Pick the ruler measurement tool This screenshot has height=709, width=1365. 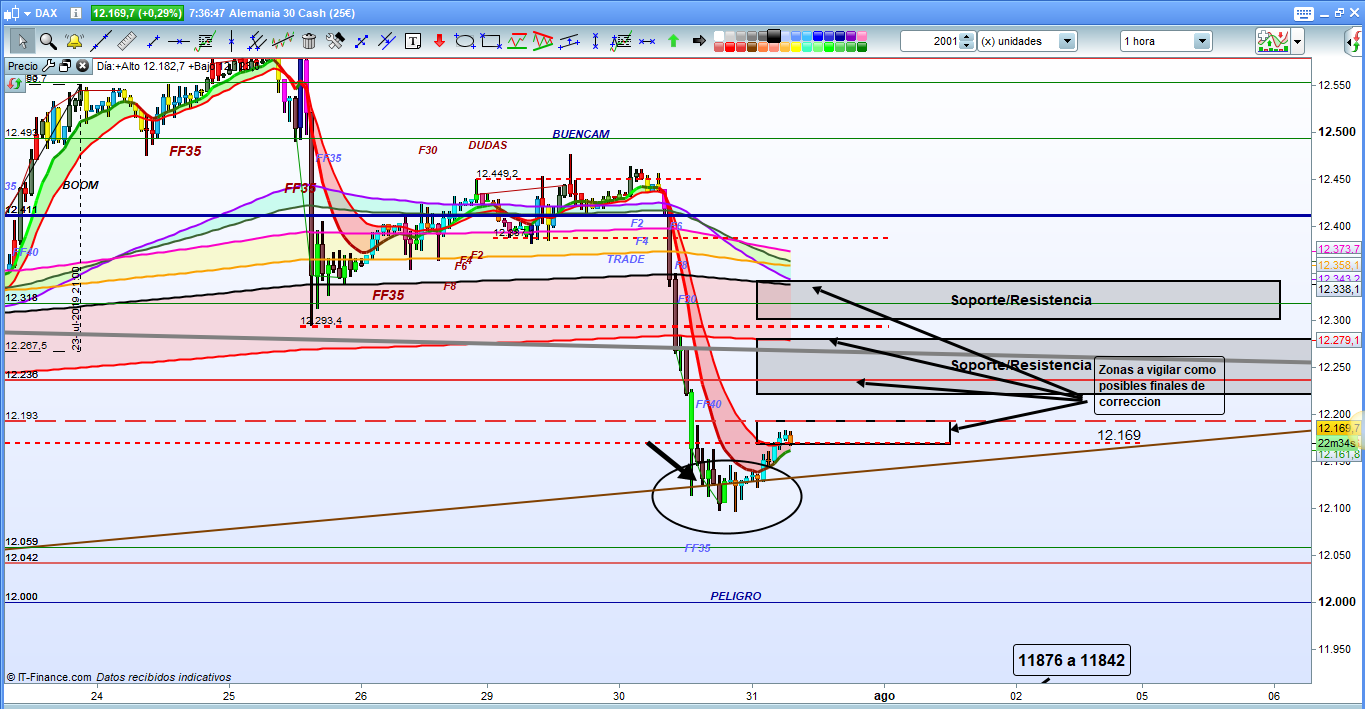126,41
